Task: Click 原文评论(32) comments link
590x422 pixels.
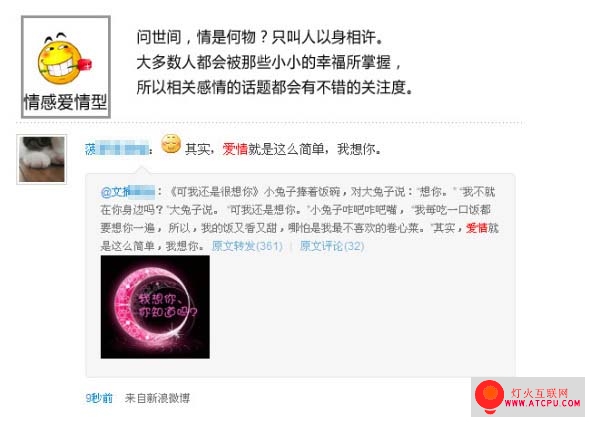Action: 331,246
